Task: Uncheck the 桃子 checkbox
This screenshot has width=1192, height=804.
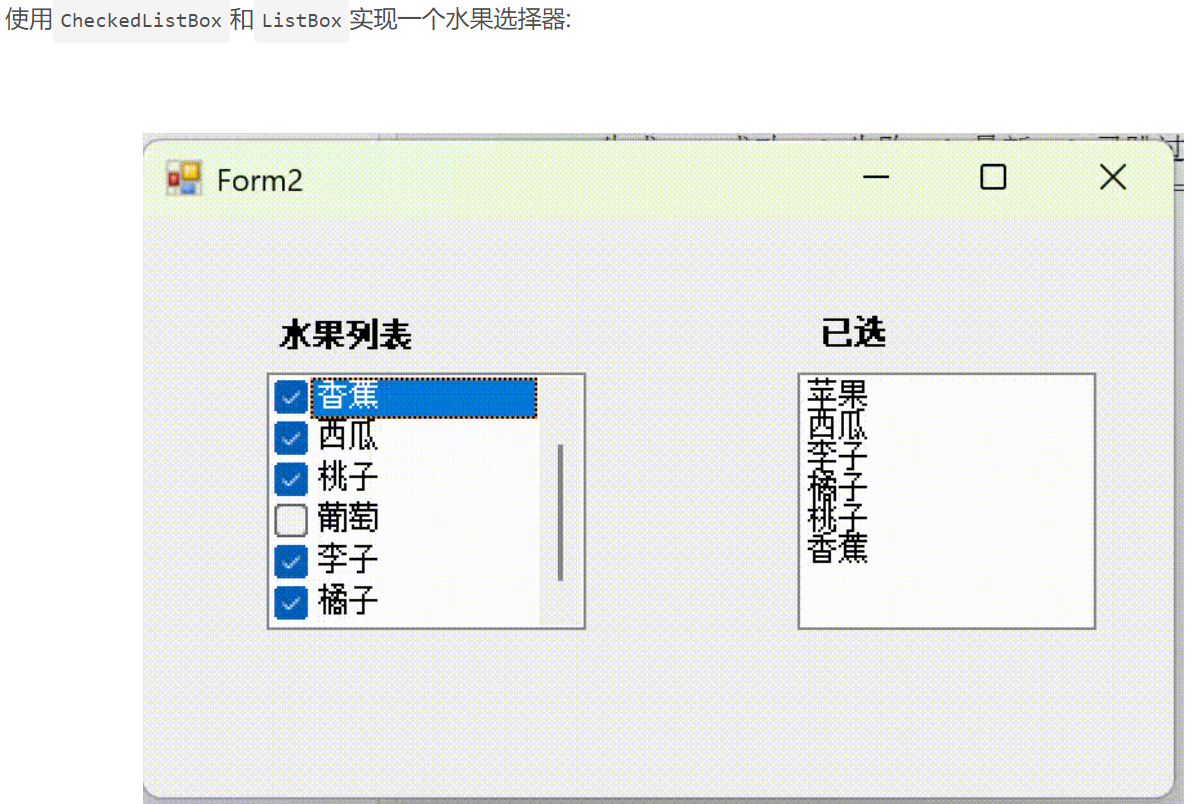Action: tap(290, 479)
